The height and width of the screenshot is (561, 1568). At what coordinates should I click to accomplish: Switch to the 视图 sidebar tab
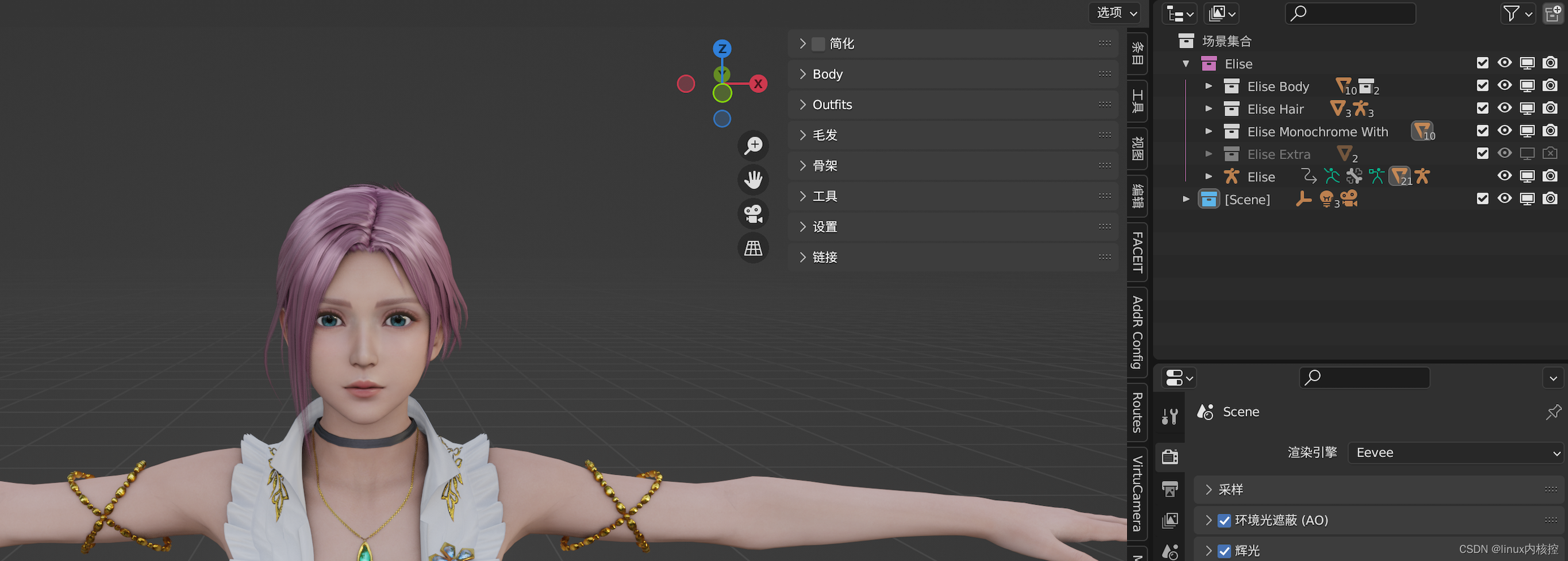[1137, 148]
